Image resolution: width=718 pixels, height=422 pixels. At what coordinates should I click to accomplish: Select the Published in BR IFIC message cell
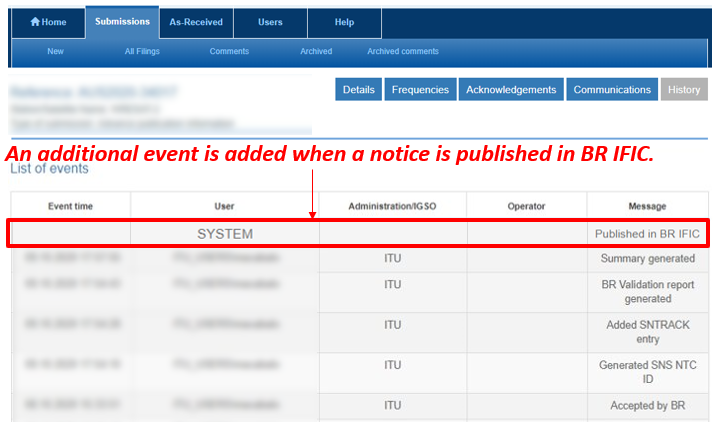coord(645,234)
